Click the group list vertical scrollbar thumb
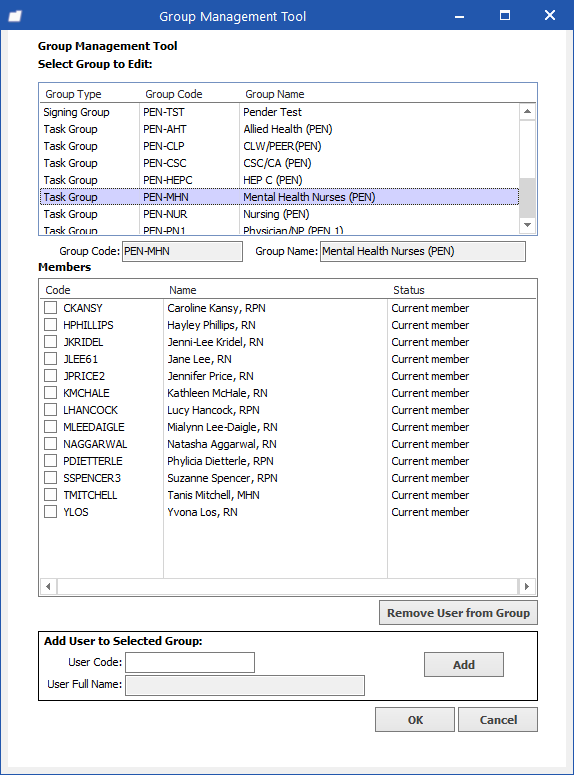Screen dimensions: 574x775 (528, 198)
